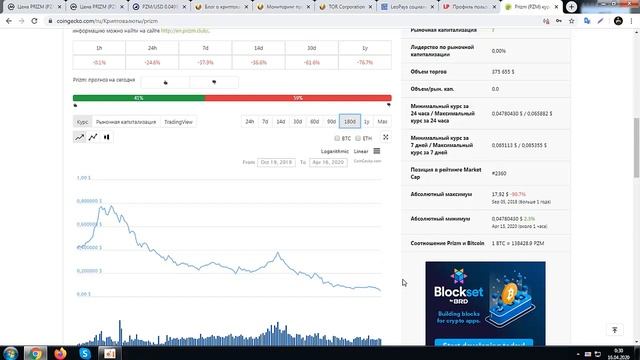The height and width of the screenshot is (360, 640).
Task: Select the line chart icon
Action: click(80, 137)
